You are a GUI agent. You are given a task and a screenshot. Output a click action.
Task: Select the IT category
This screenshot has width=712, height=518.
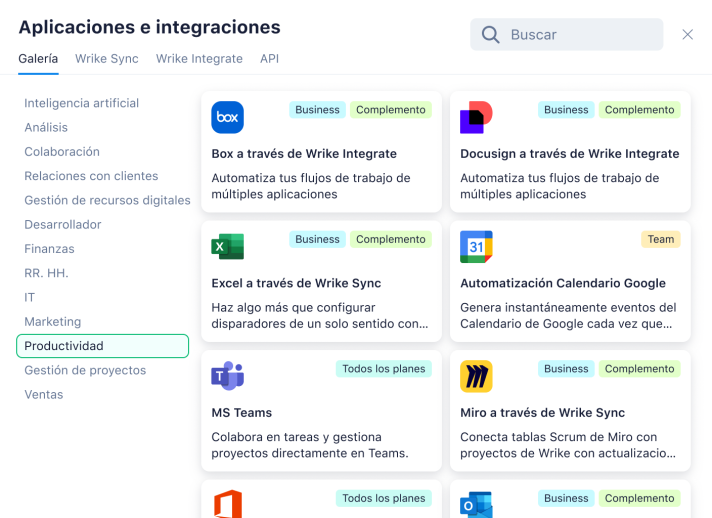[30, 297]
